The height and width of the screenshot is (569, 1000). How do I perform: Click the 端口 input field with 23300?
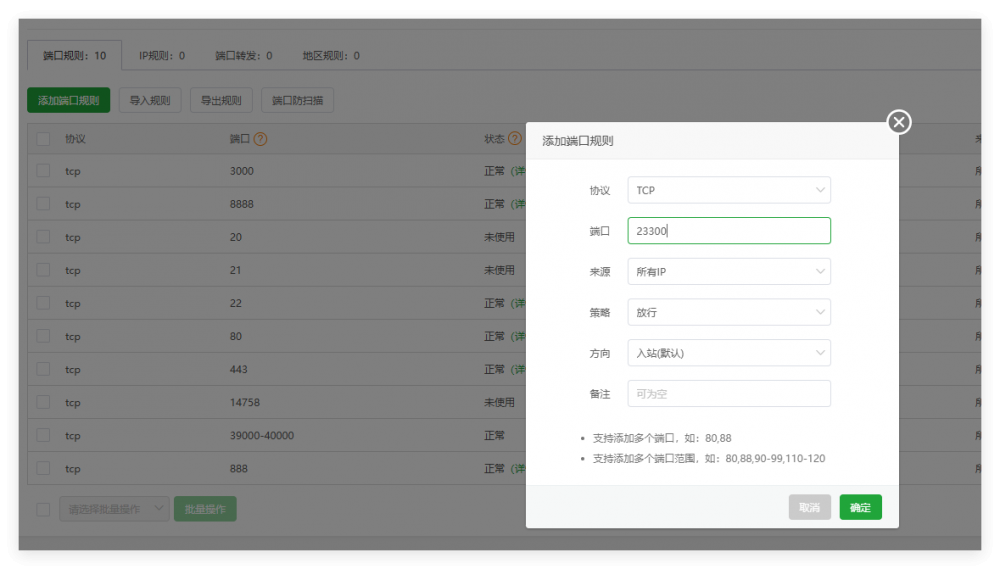coord(728,231)
